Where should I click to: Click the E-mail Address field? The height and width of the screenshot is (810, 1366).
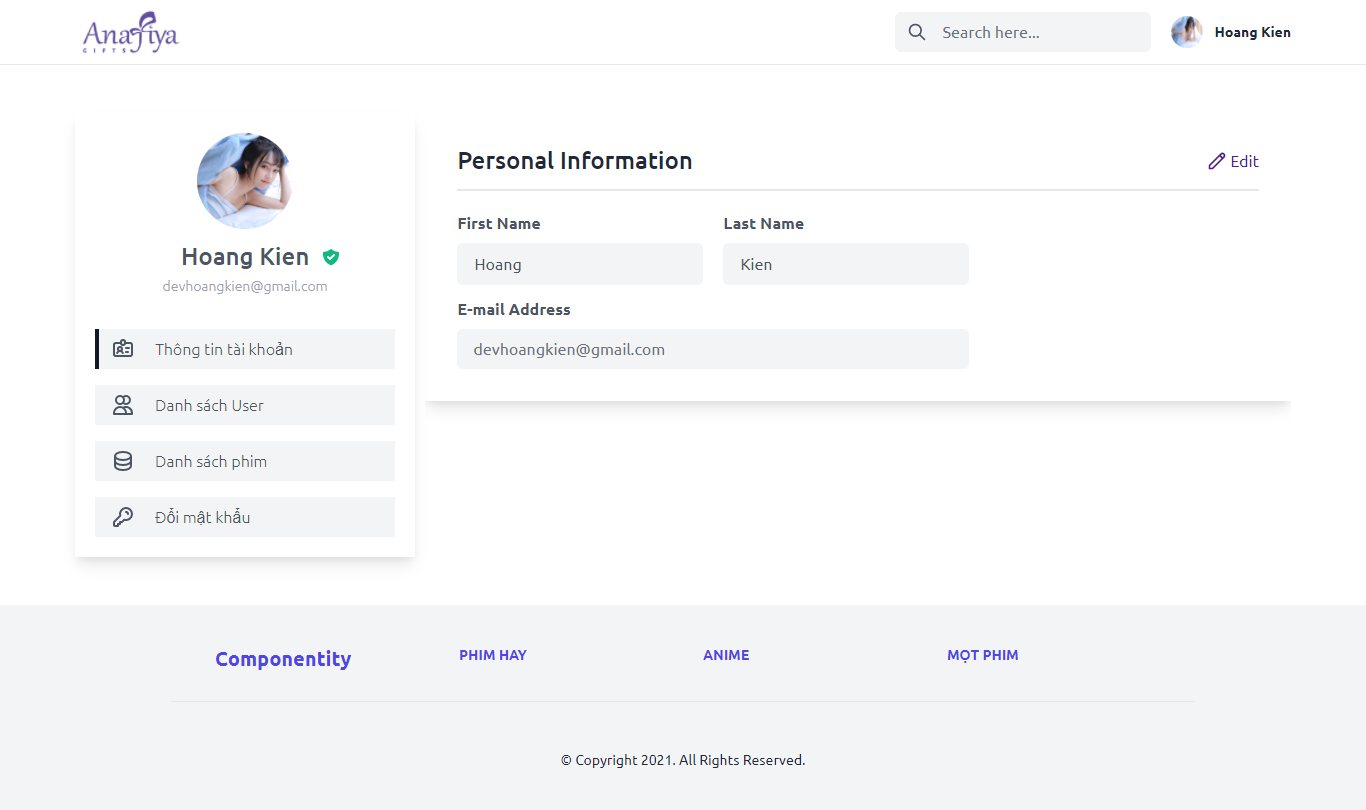(x=713, y=349)
